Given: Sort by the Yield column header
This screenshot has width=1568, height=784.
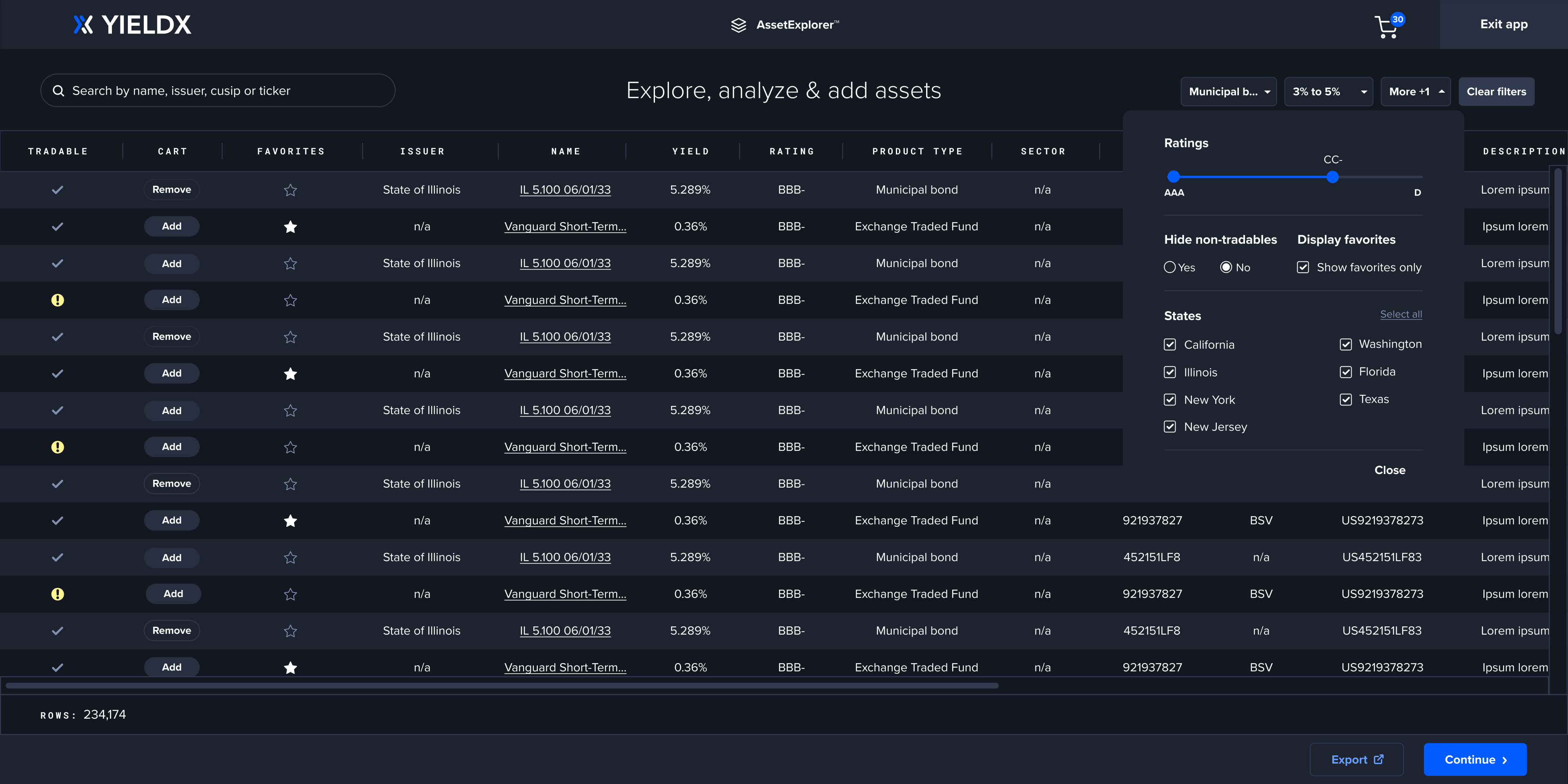Looking at the screenshot, I should (x=690, y=151).
